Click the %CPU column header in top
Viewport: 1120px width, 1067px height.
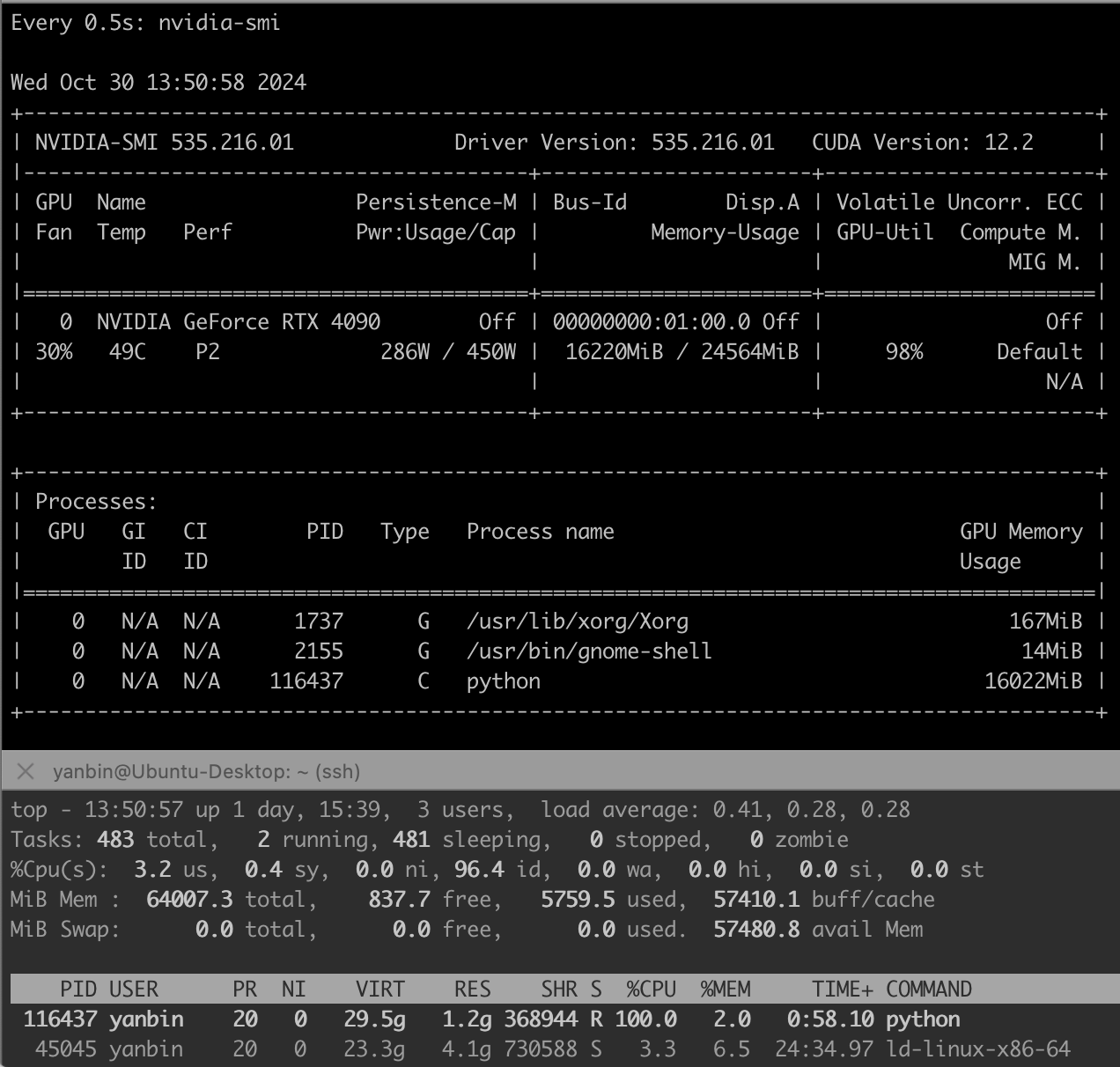(651, 989)
